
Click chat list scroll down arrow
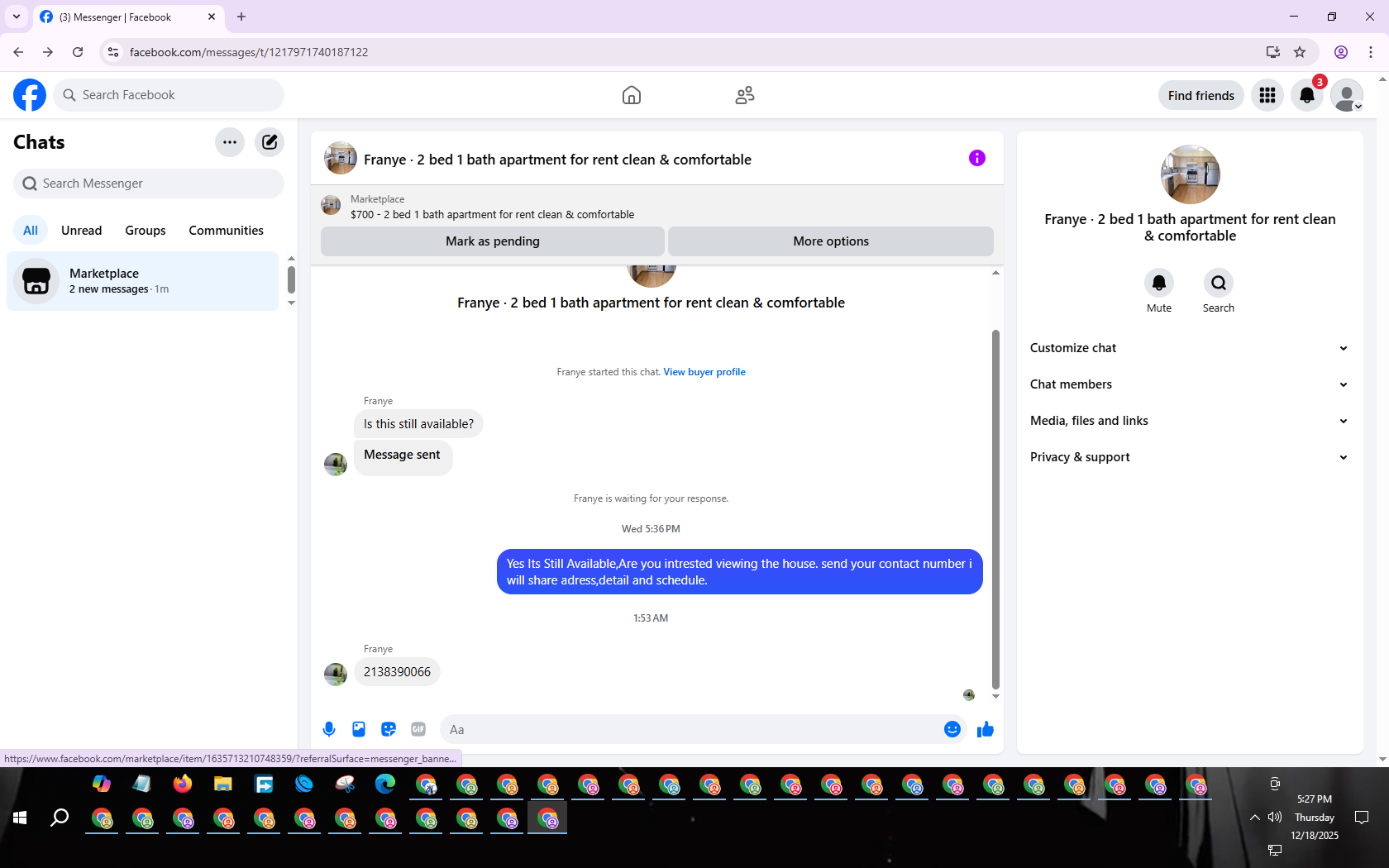click(x=291, y=303)
